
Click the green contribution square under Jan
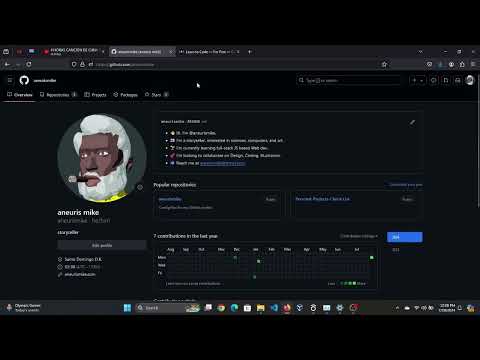[259, 261]
